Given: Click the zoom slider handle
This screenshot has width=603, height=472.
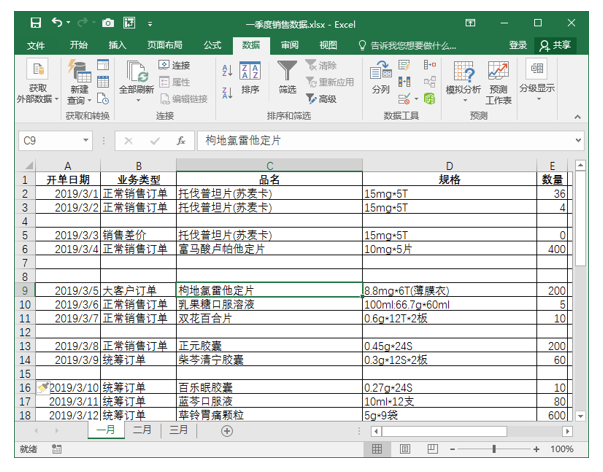Looking at the screenshot, I should click(494, 449).
